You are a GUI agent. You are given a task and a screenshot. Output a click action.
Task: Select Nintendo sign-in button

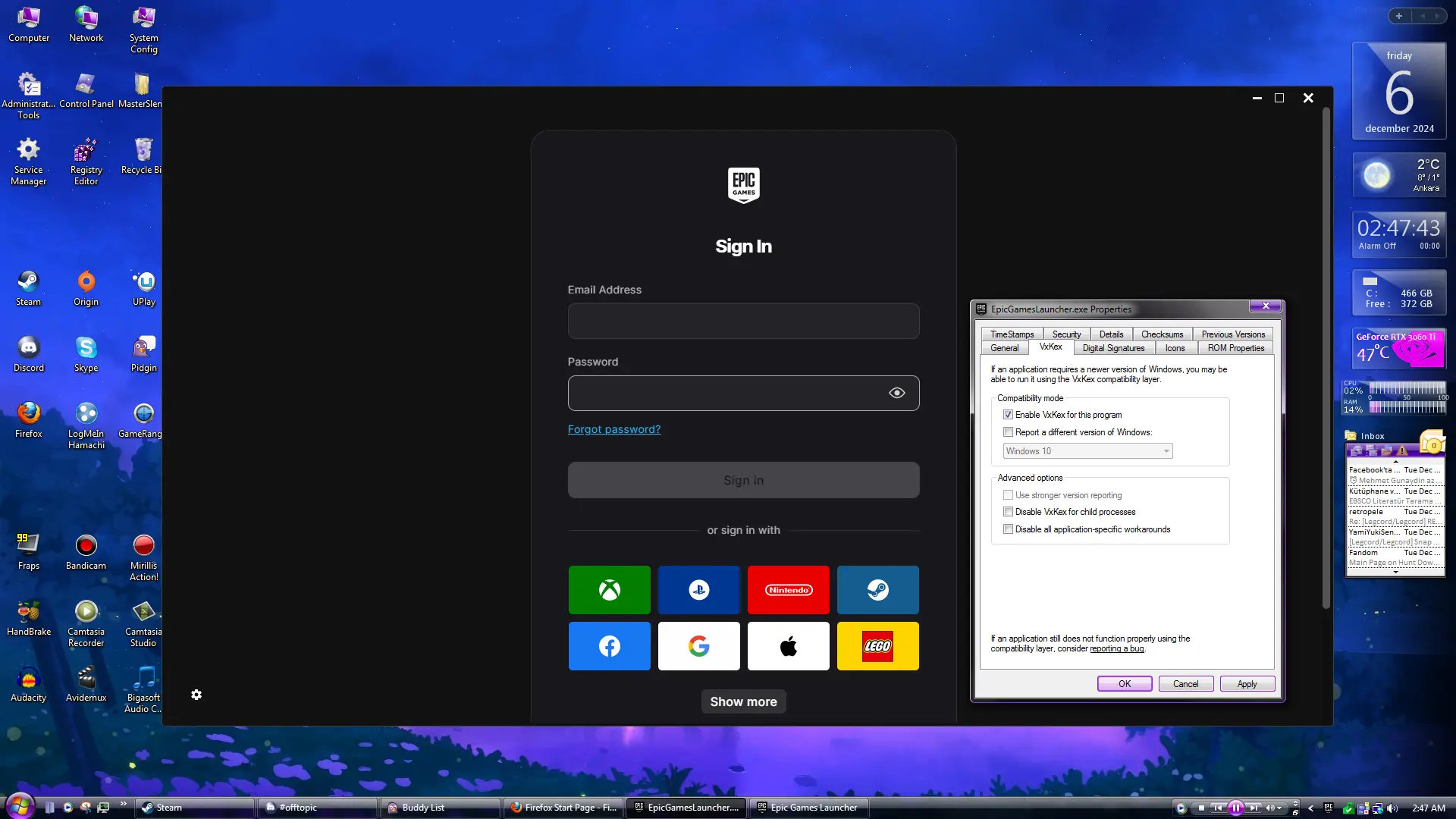pos(788,590)
